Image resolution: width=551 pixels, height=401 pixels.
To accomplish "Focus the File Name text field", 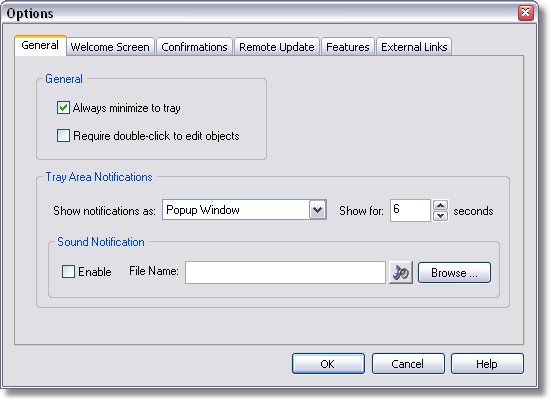I will (x=285, y=272).
